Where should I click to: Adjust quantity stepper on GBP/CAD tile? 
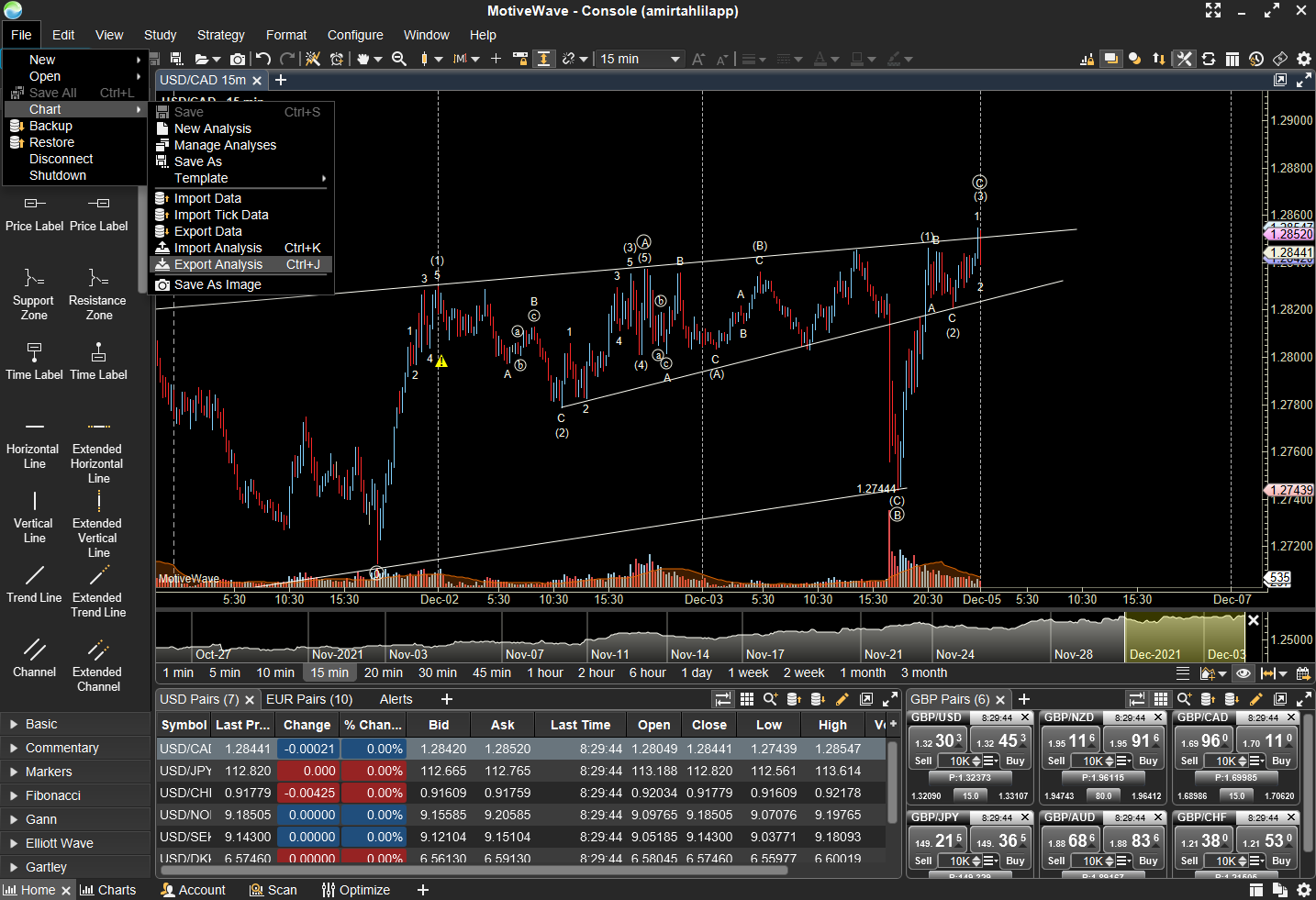tap(1243, 761)
